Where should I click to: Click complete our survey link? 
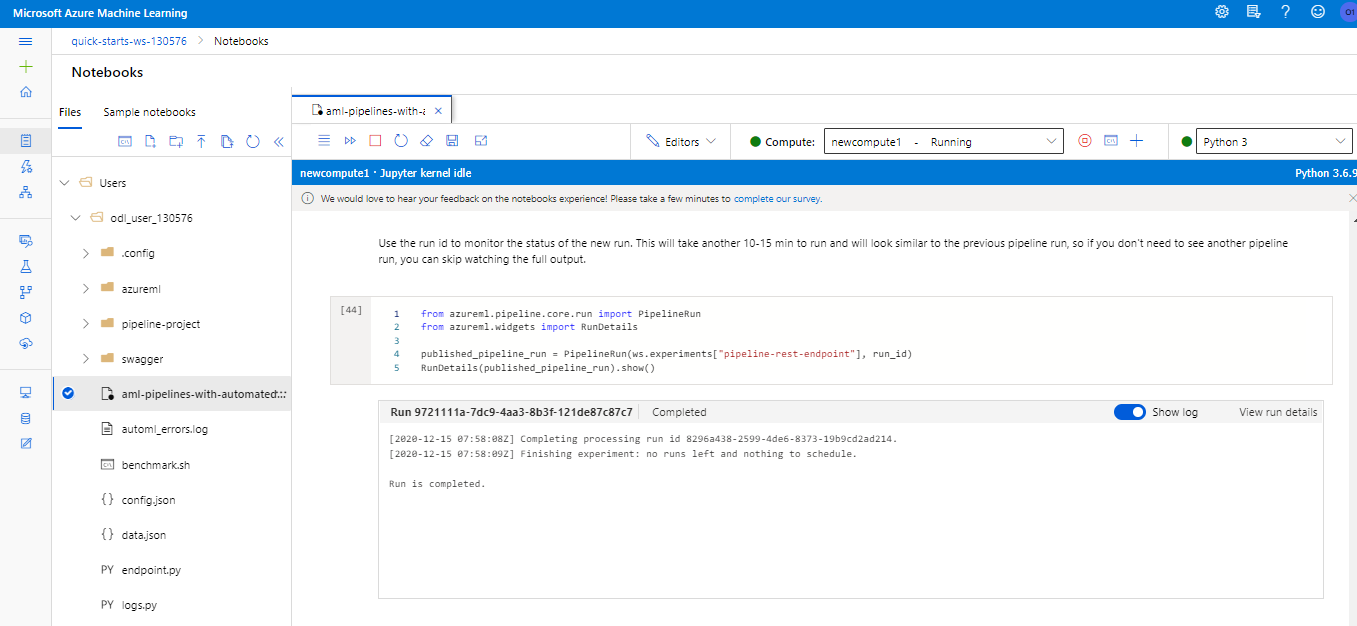778,199
